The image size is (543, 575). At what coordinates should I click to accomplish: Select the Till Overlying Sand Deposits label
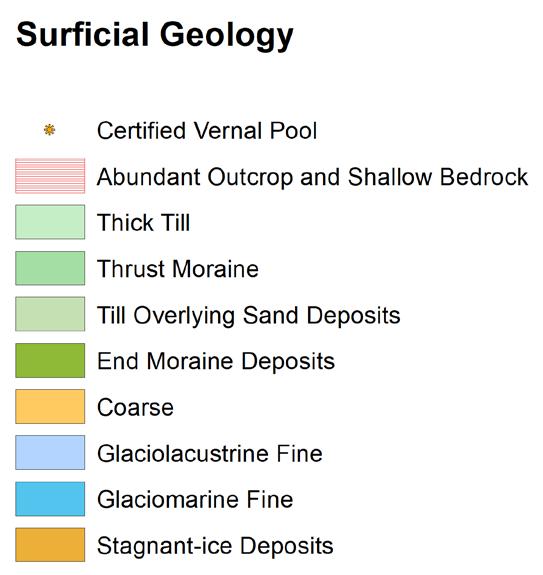click(x=249, y=316)
